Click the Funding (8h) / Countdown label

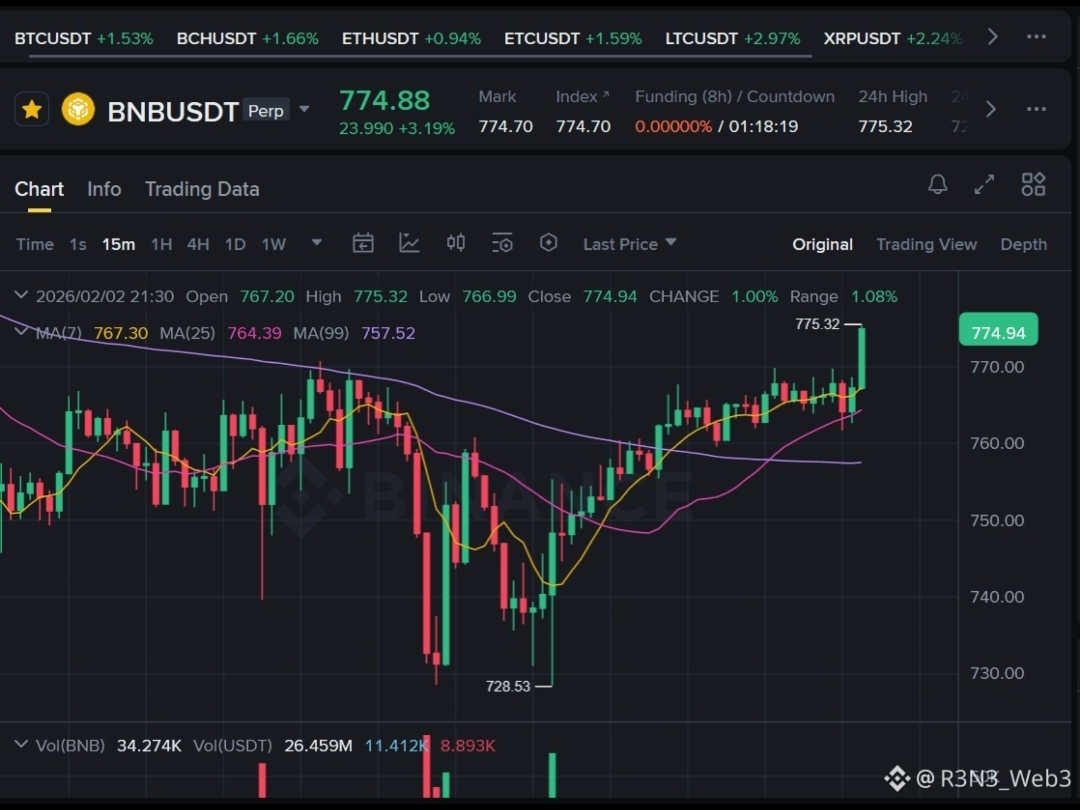point(734,97)
